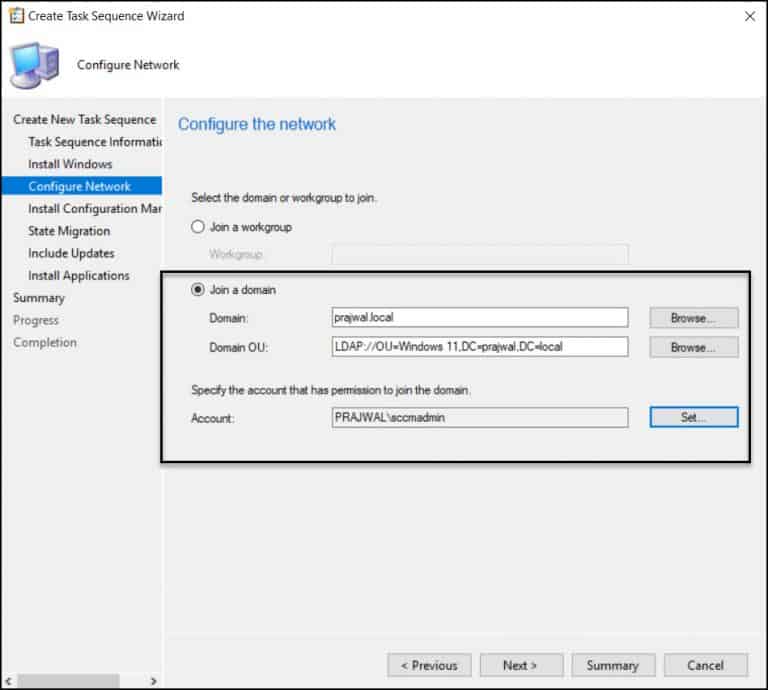The height and width of the screenshot is (690, 768).
Task: Select the Progress step in the sidebar
Action: pos(36,320)
